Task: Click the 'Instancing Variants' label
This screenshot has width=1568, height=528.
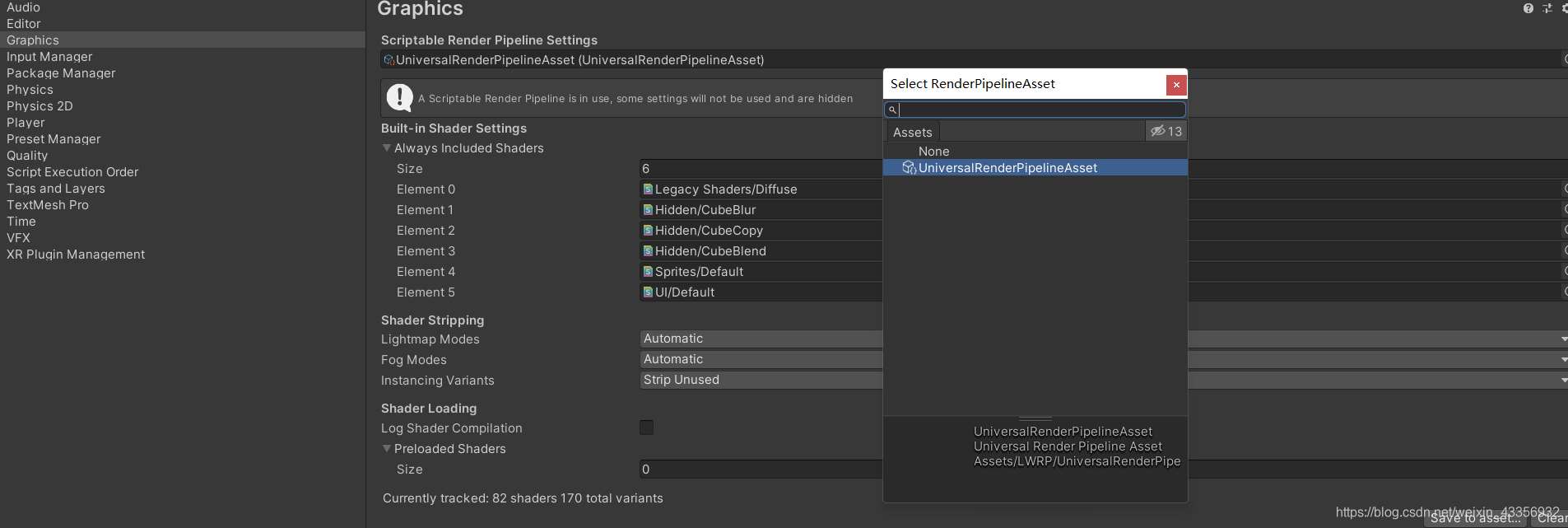Action: 437,381
